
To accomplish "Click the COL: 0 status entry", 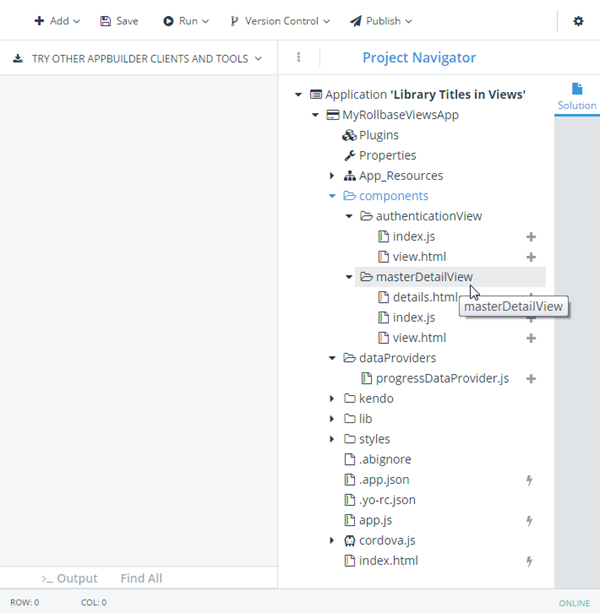I will point(94,602).
